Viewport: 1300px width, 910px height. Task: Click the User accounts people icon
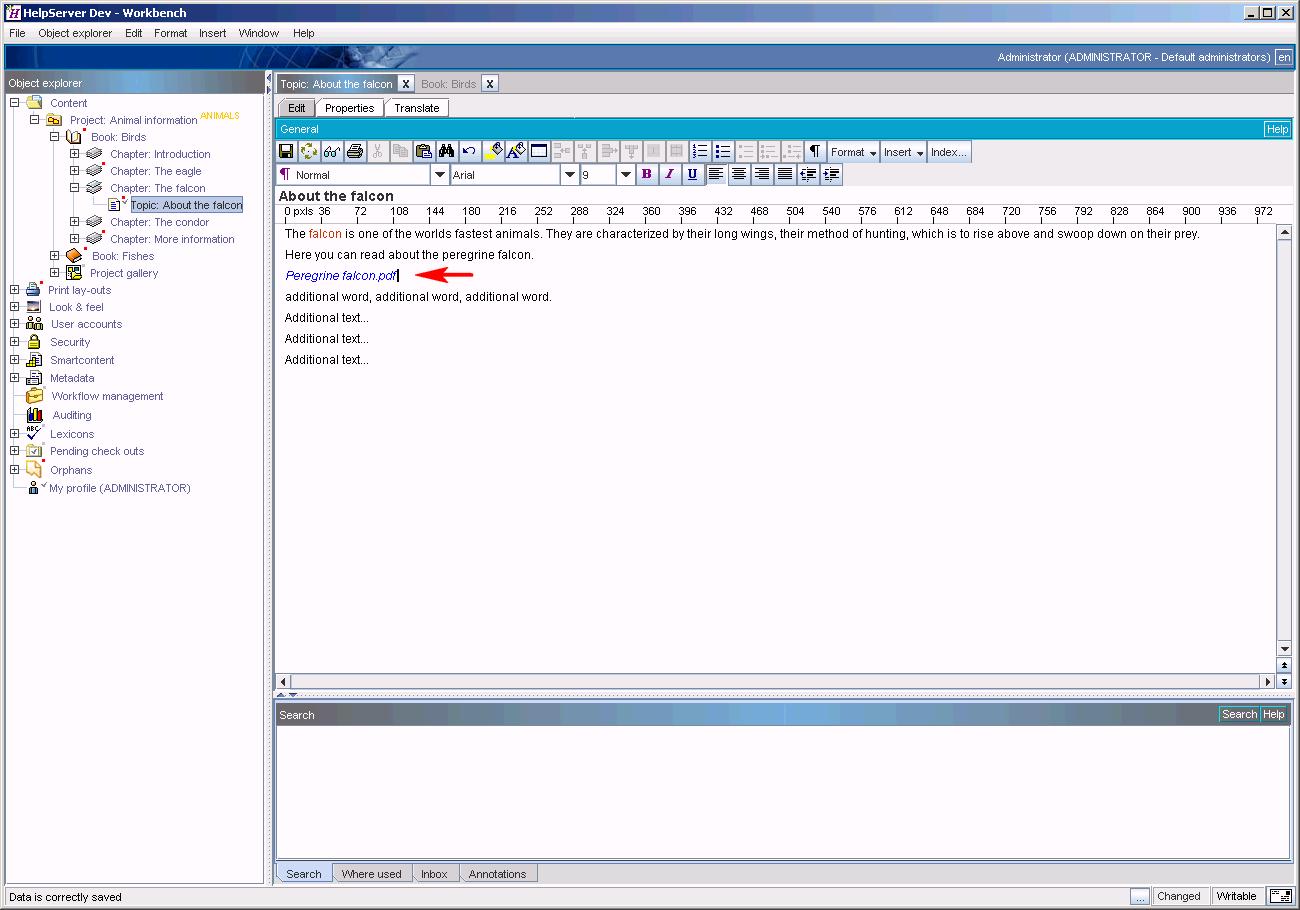point(35,324)
